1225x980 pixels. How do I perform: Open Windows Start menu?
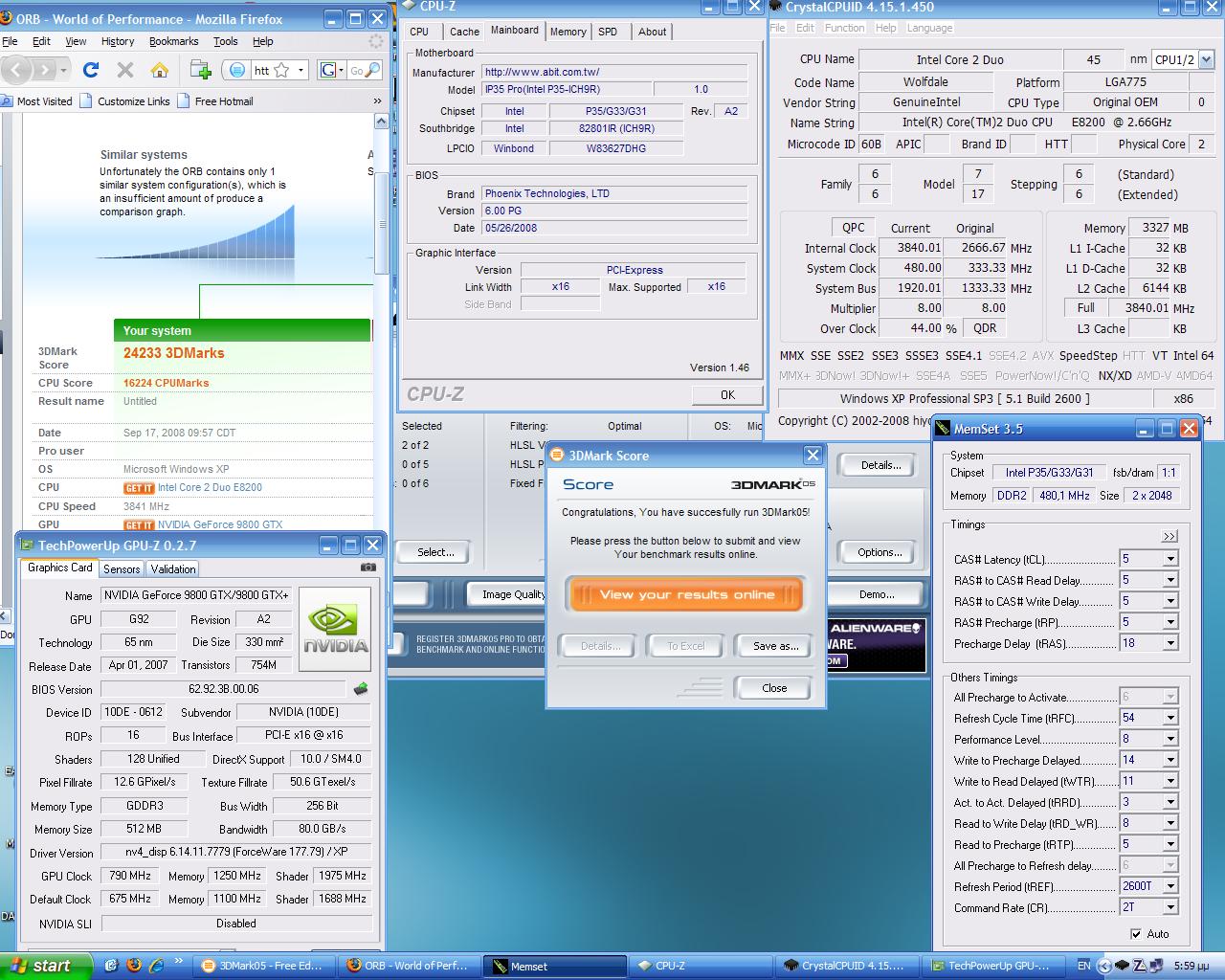pyautogui.click(x=46, y=966)
